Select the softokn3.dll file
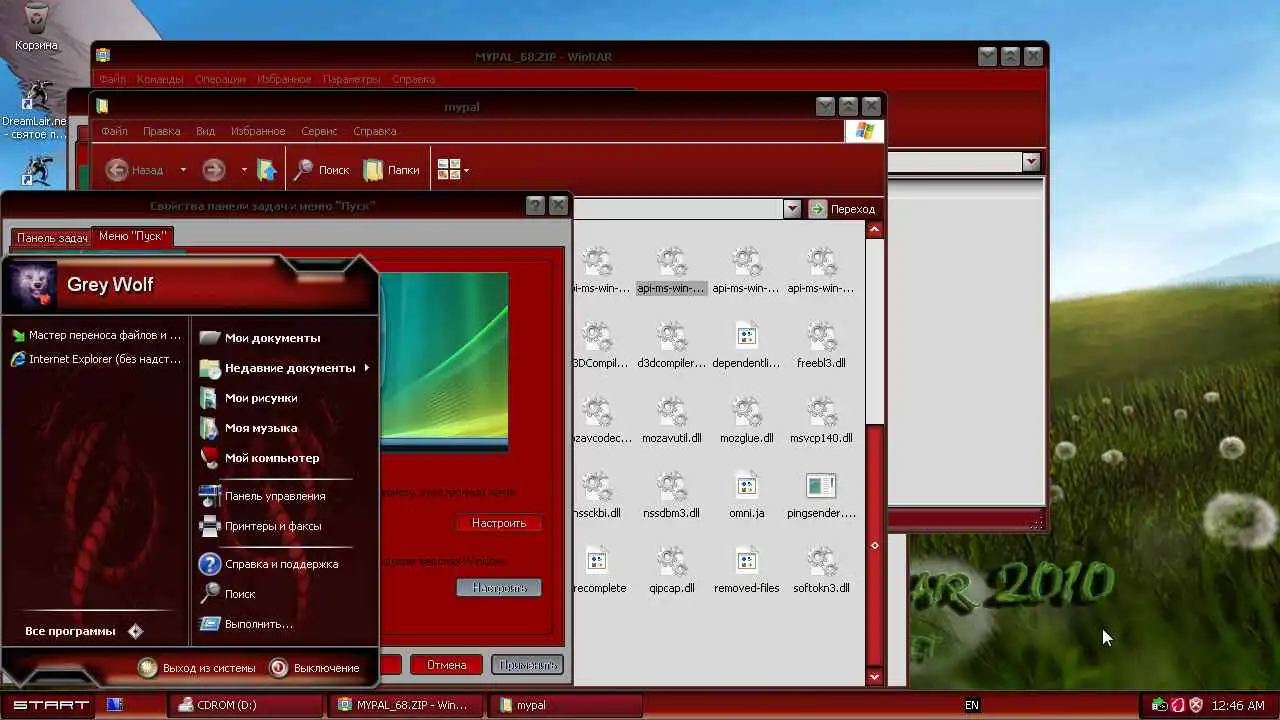 [821, 571]
